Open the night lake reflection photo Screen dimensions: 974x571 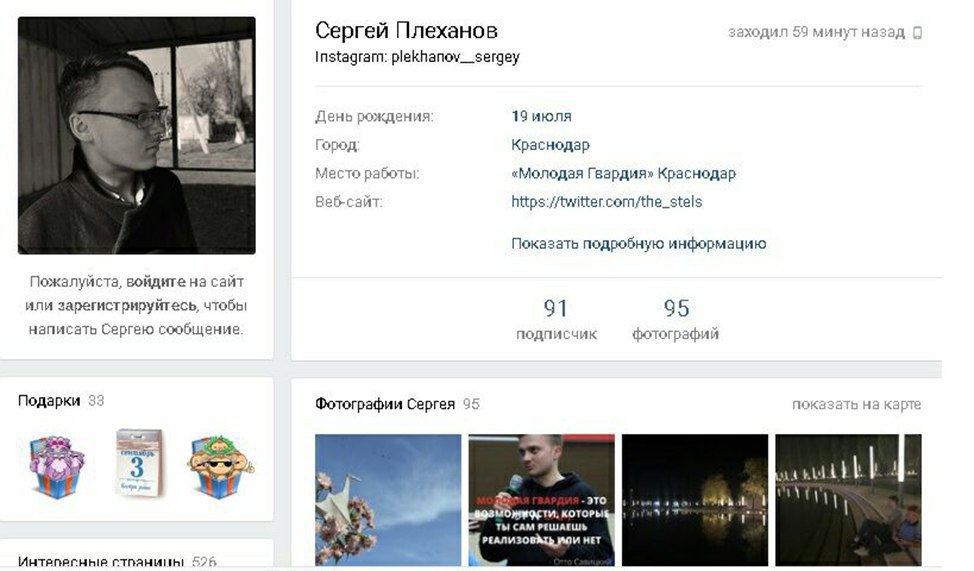(694, 500)
